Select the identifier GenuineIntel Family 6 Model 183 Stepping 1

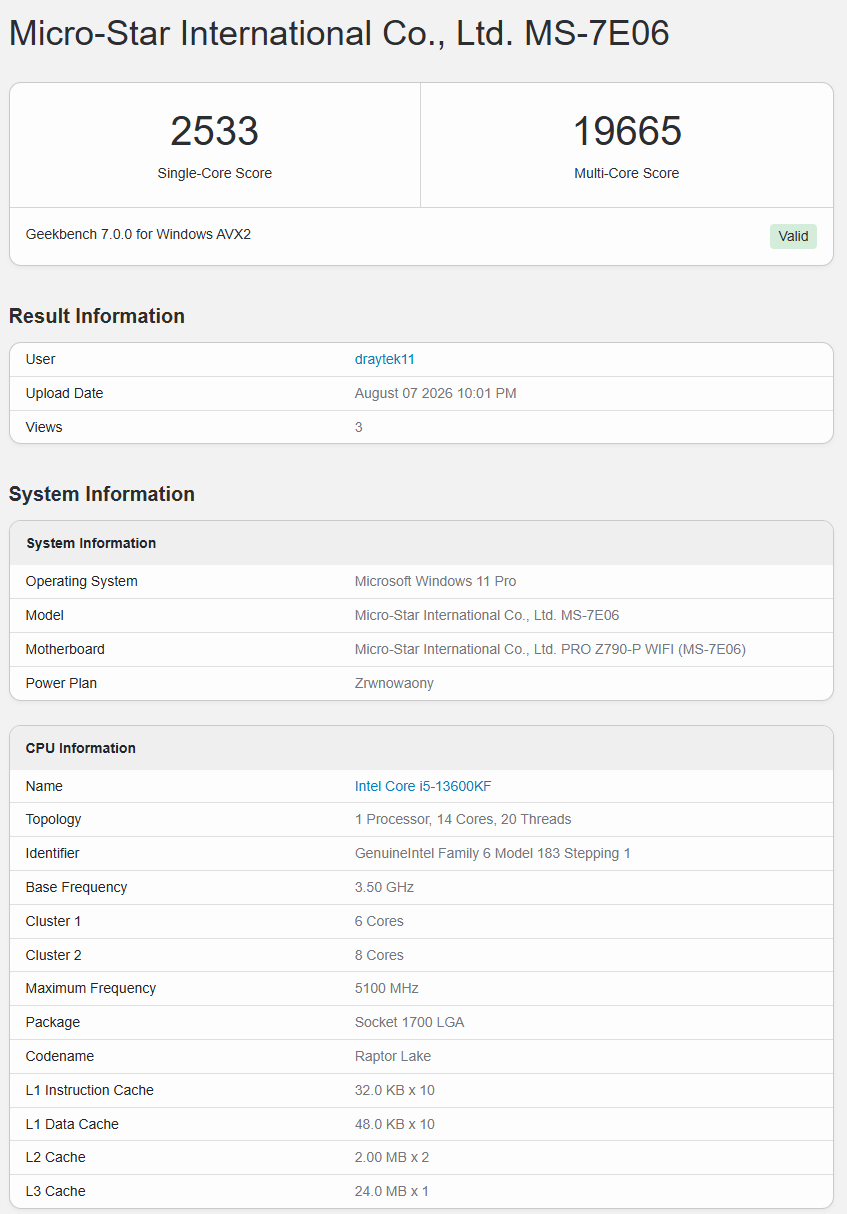click(493, 853)
